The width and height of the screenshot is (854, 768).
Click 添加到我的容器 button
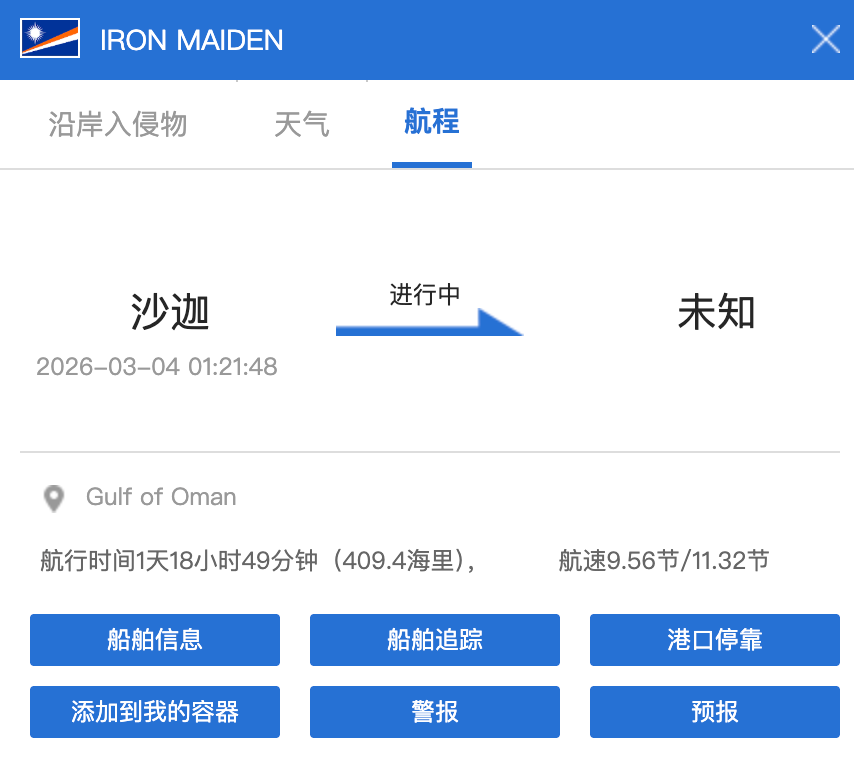tap(155, 712)
